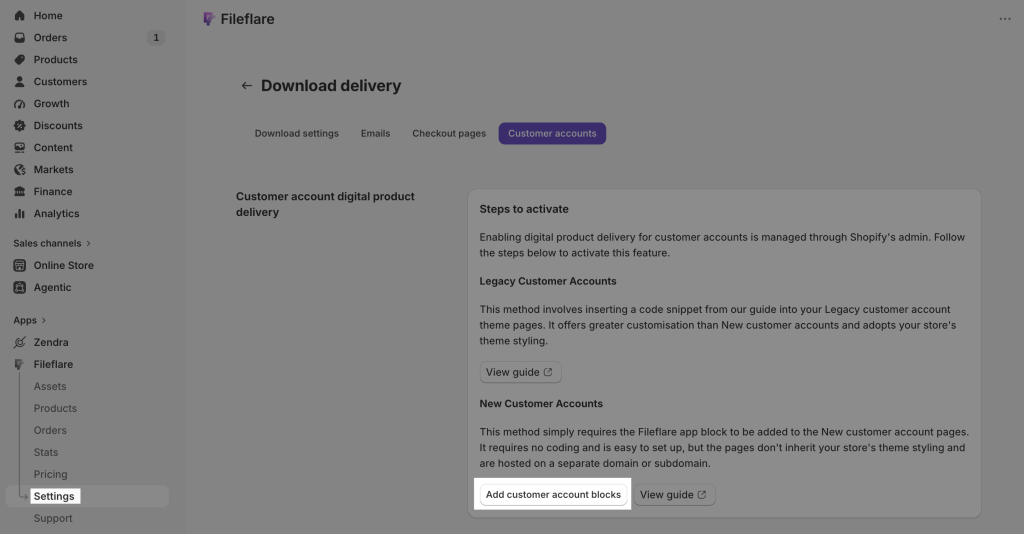Click the Online Store icon
1024x534 pixels.
coord(20,266)
